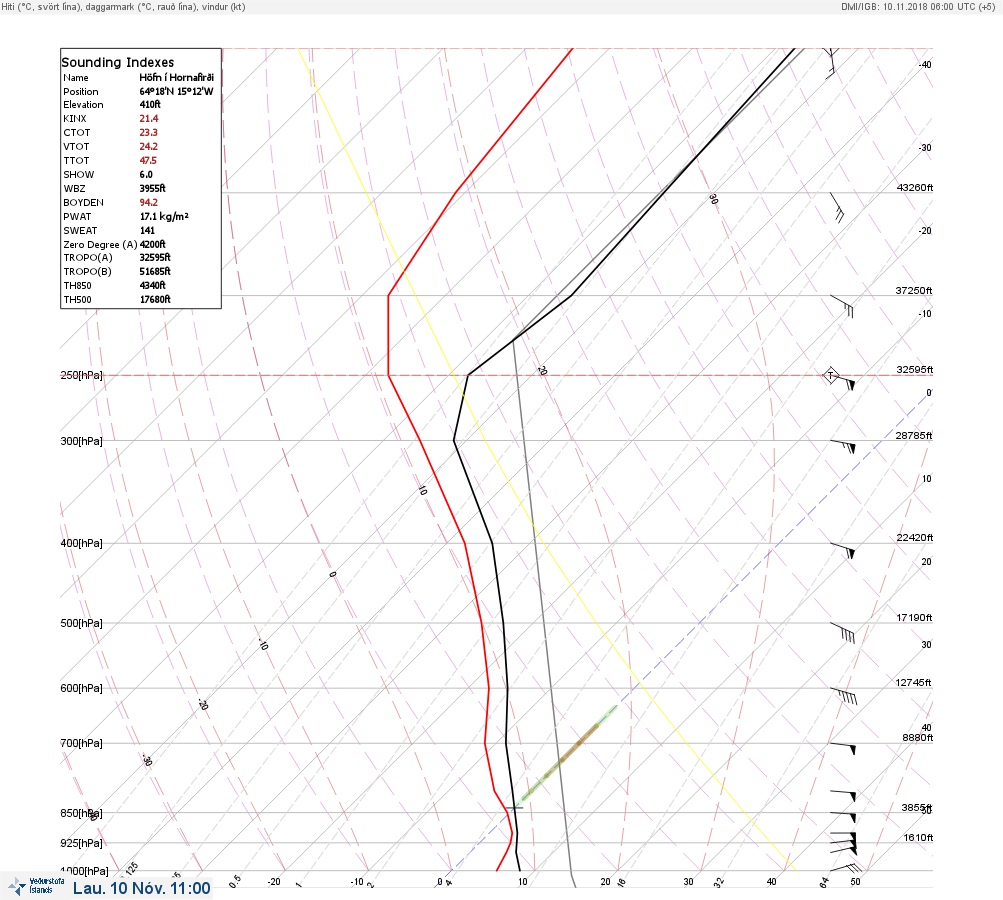Click the wind barb beside the 37250ft label

pyautogui.click(x=842, y=306)
